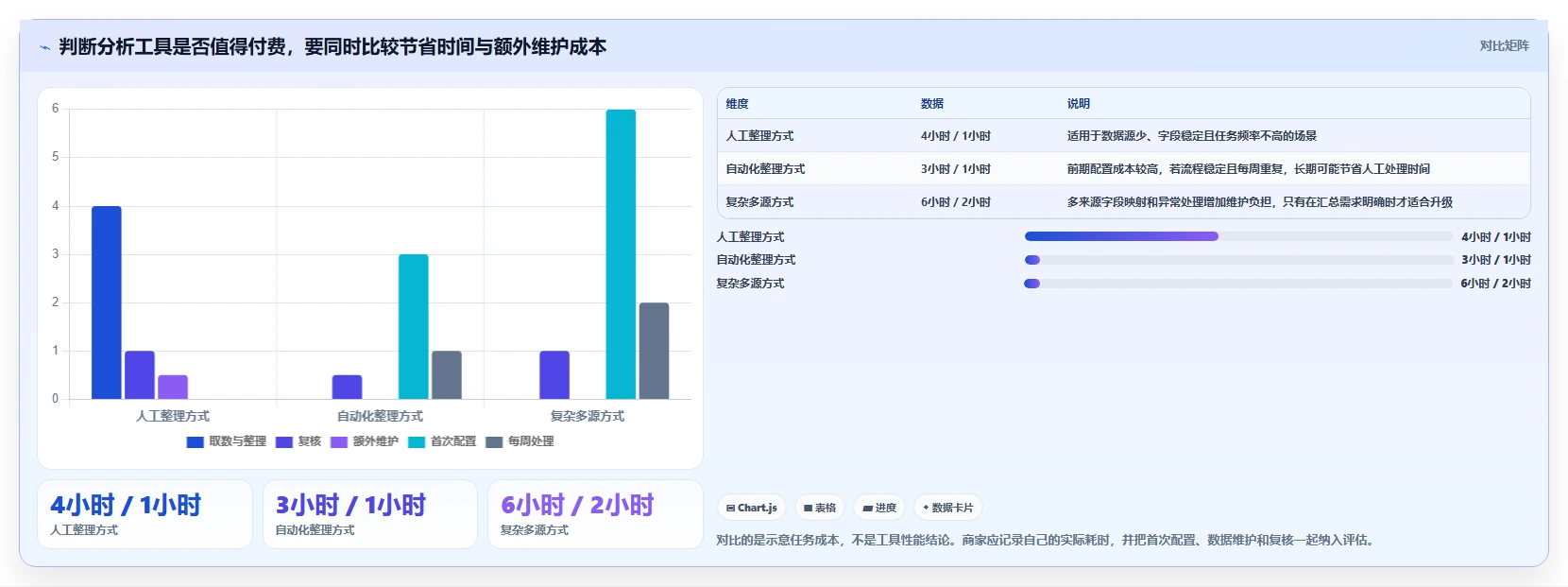Click the Chart.js tag

pyautogui.click(x=752, y=508)
